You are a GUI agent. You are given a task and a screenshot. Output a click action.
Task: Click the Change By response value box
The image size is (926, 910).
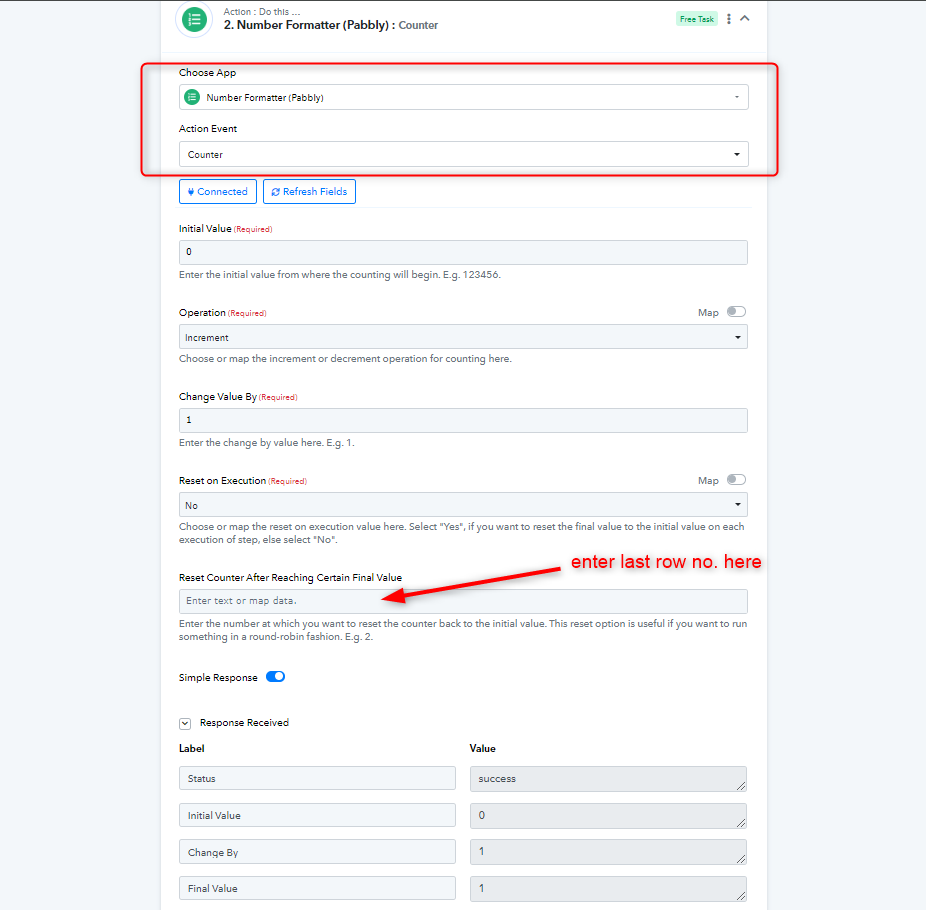[x=608, y=852]
